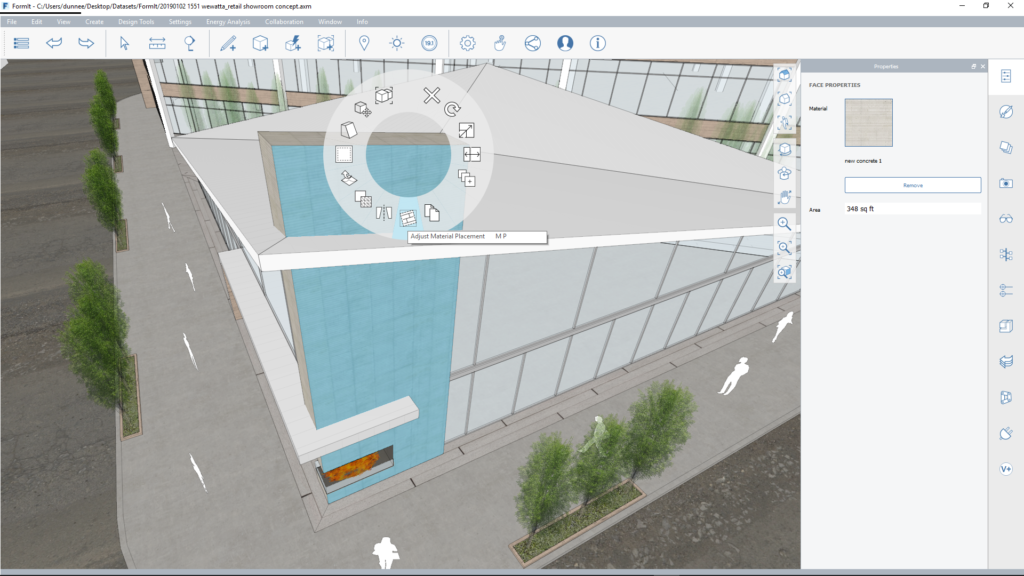Click the zoom in magnifier icon
Viewport: 1024px width, 576px height.
(785, 224)
